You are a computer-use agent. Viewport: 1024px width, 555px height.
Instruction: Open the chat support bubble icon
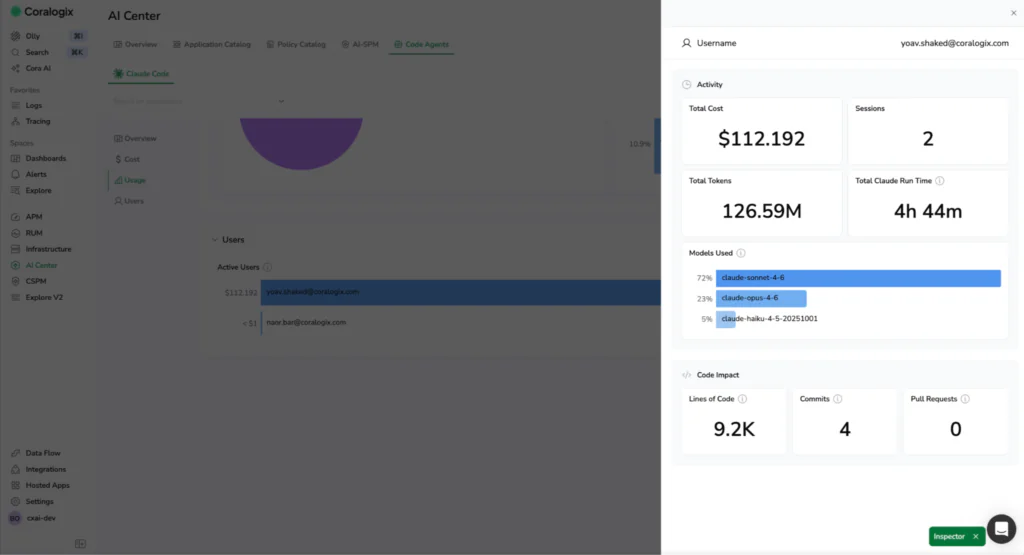pos(1001,529)
